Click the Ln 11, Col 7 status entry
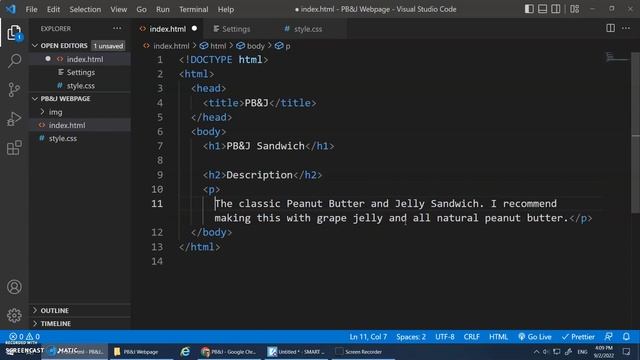The width and height of the screenshot is (640, 360). pyautogui.click(x=368, y=337)
